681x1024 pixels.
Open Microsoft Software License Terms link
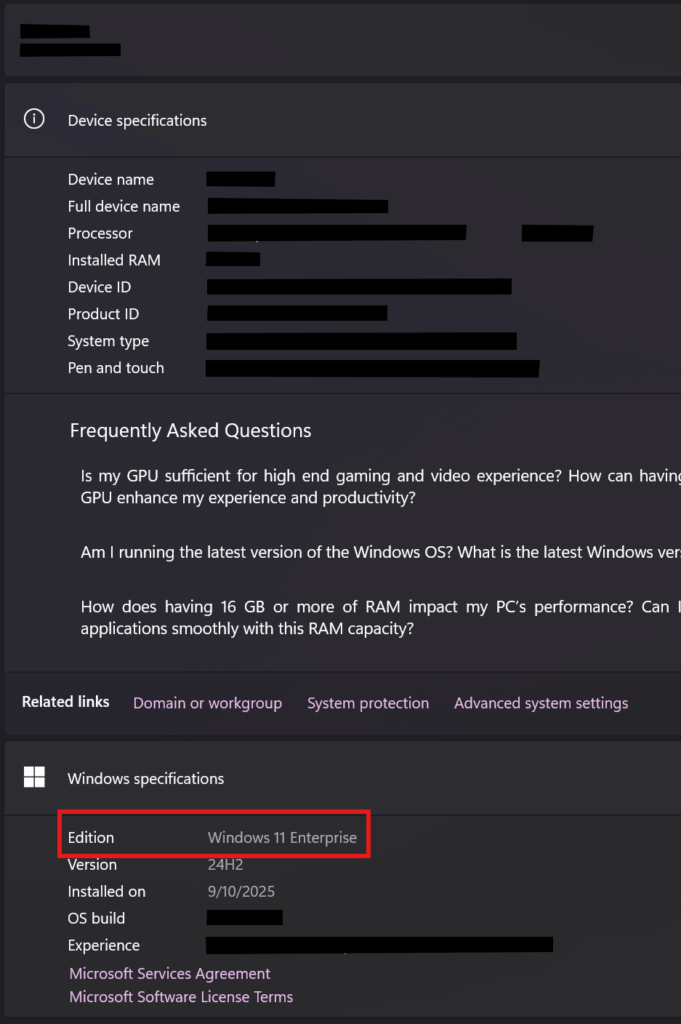point(181,996)
